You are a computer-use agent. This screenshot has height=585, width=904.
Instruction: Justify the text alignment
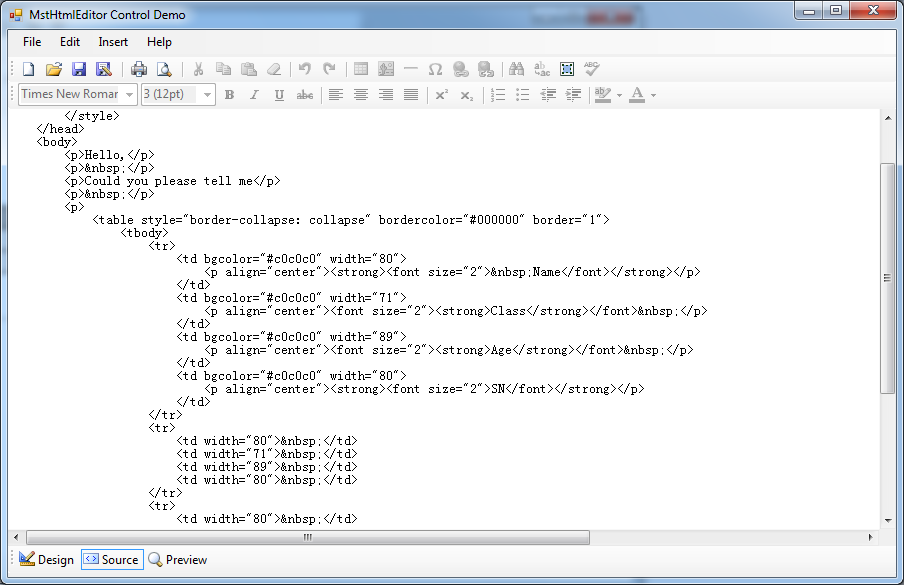pos(411,95)
